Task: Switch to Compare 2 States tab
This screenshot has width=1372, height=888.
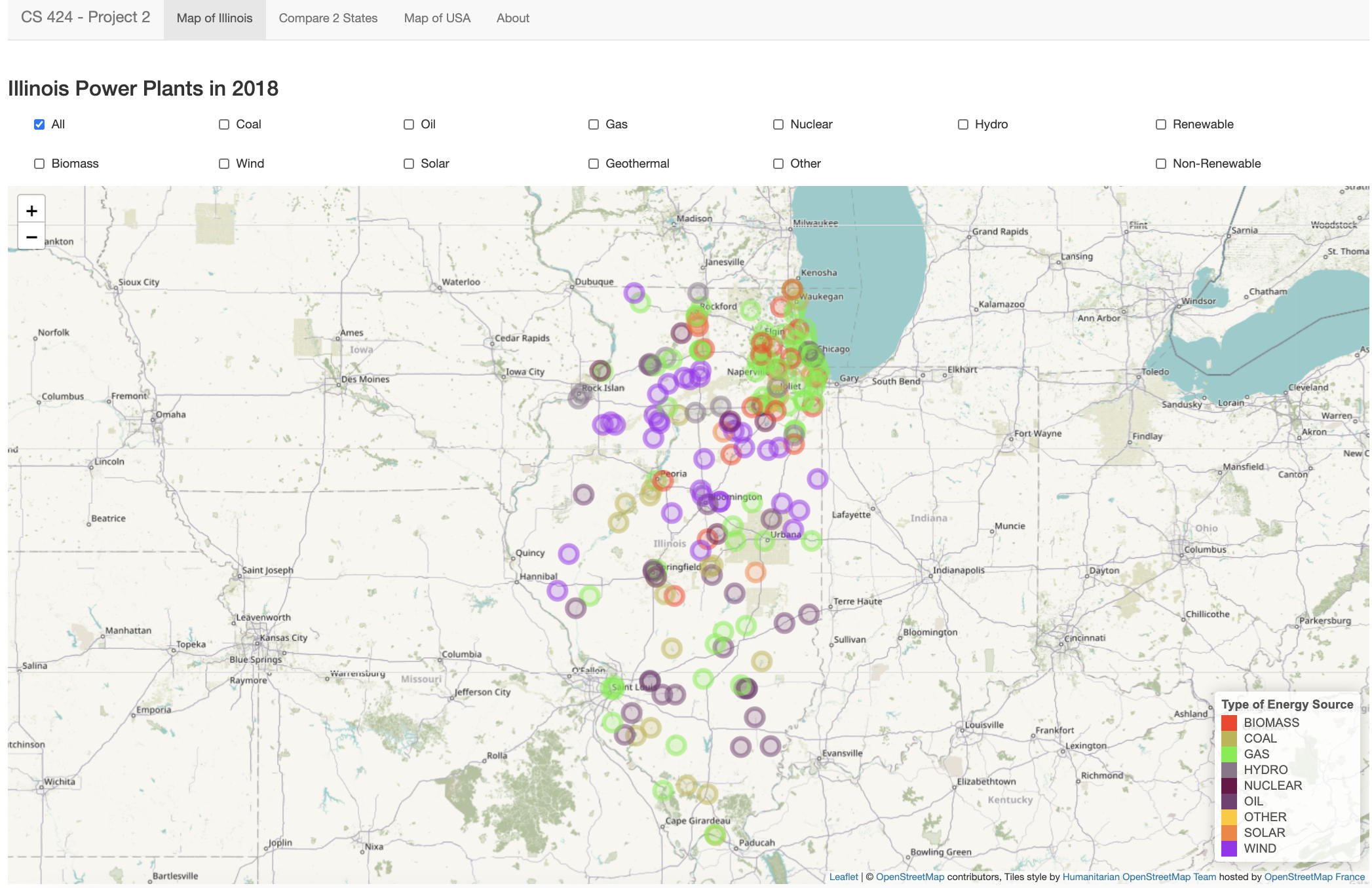Action: 328,18
